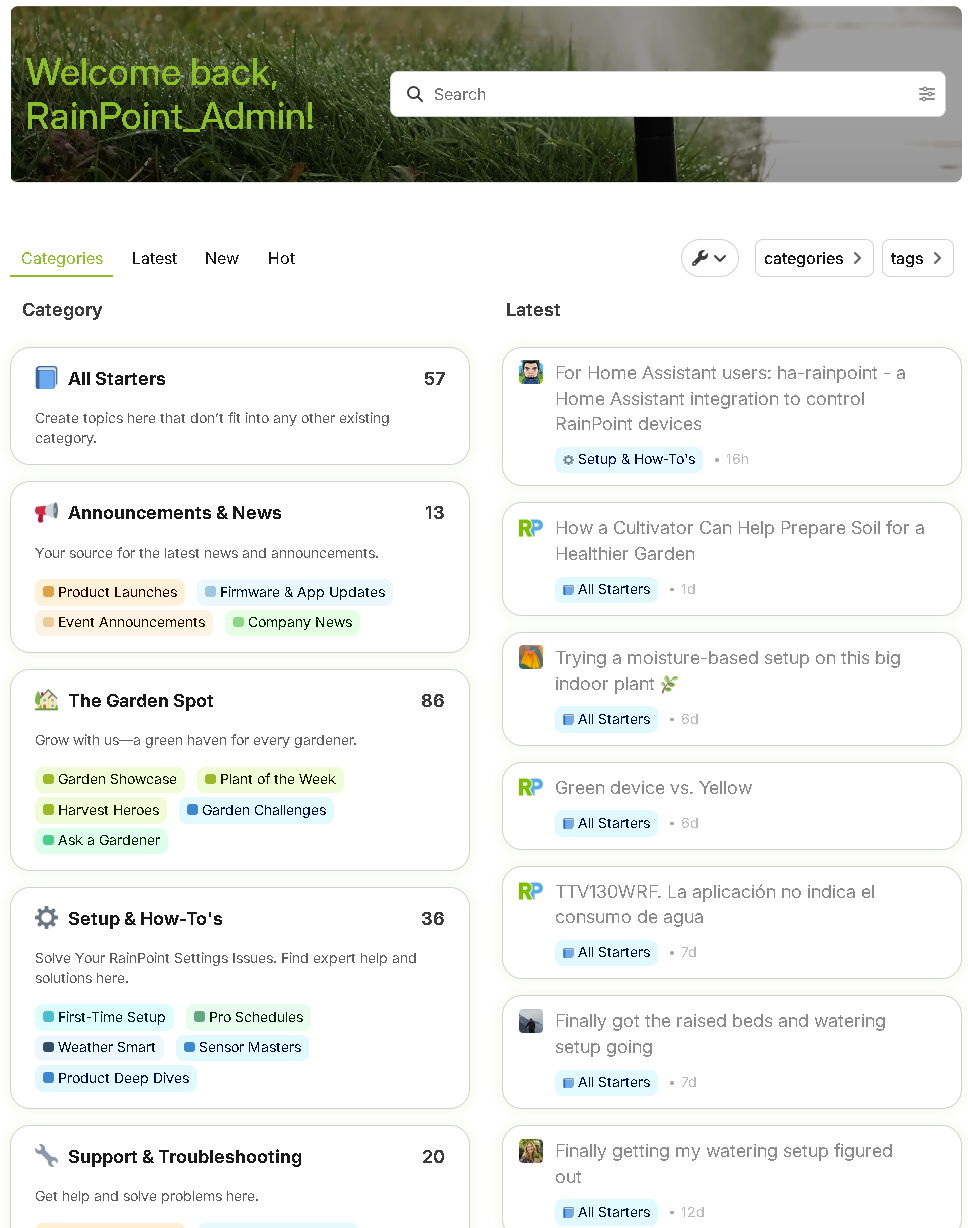The image size is (968, 1228).
Task: Click avatar on raised beds topic
Action: coord(531,1021)
